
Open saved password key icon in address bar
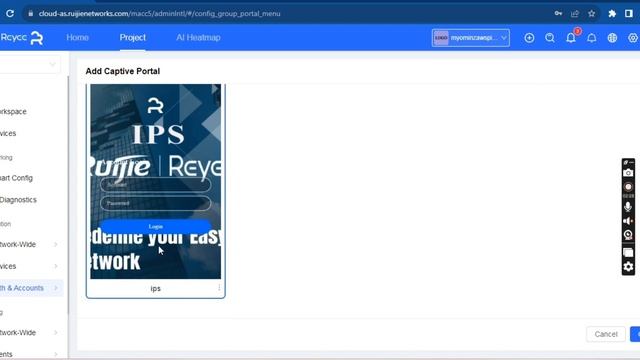tap(558, 13)
